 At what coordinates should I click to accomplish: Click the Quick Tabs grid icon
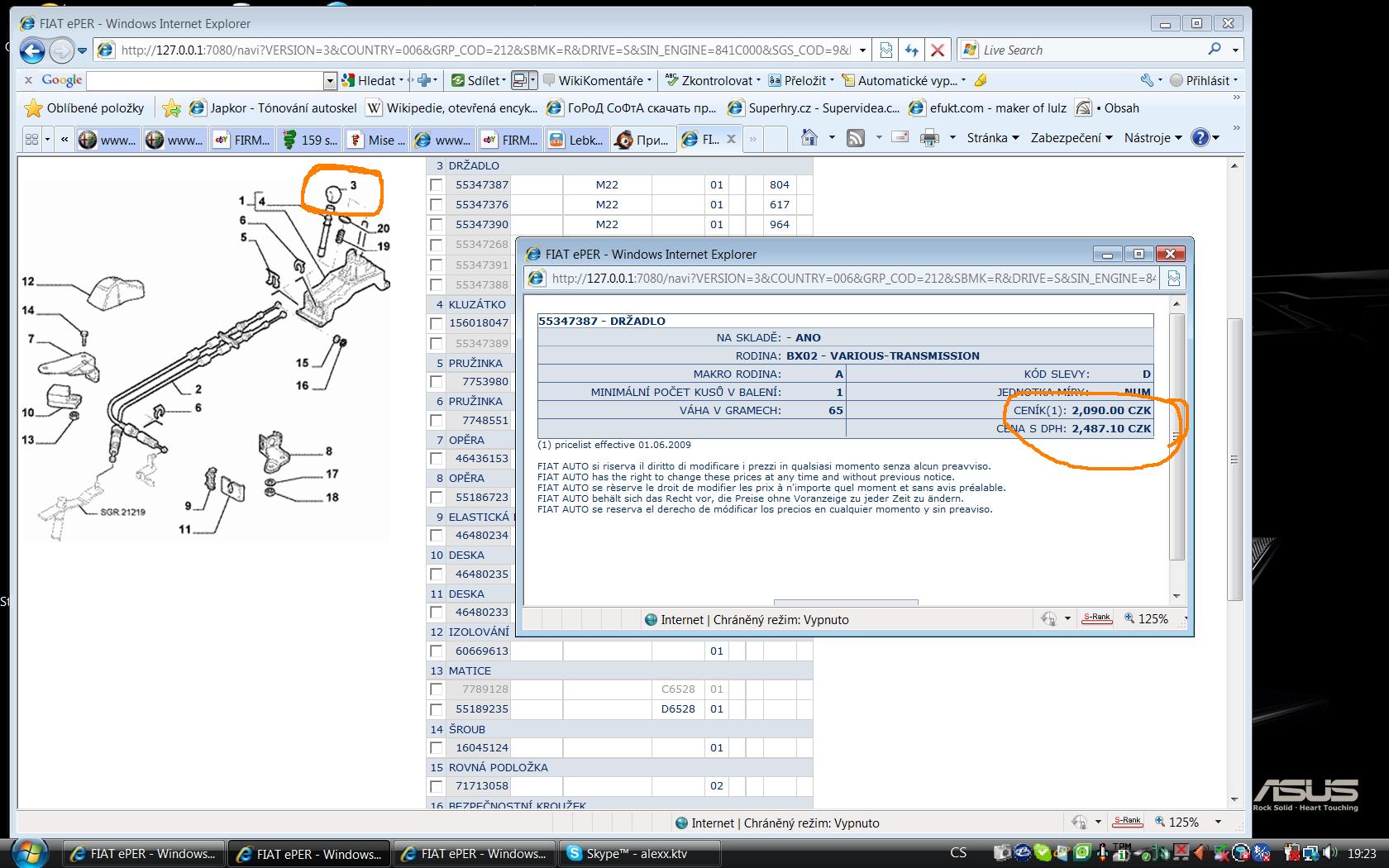click(x=31, y=140)
